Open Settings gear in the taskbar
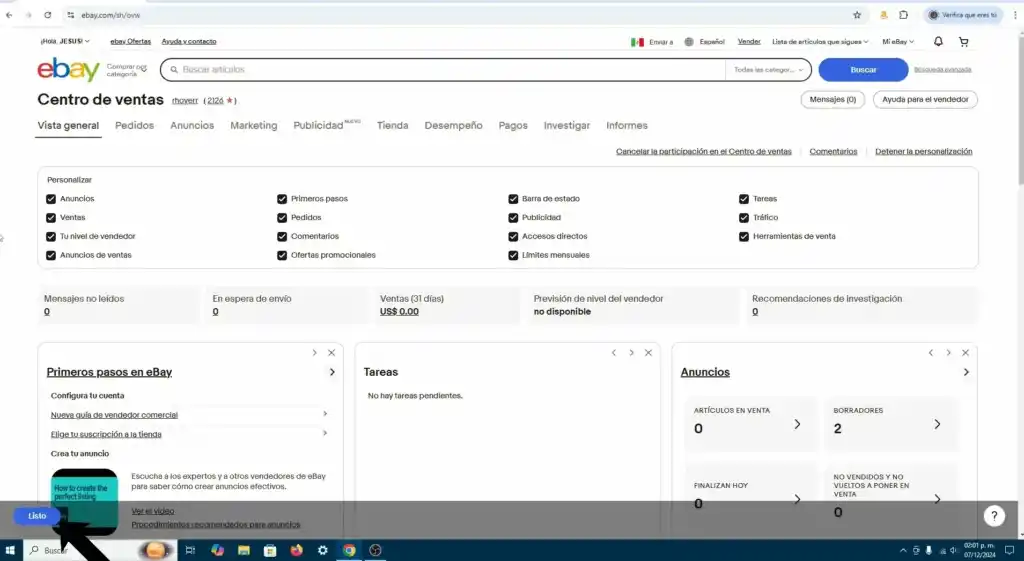 tap(323, 551)
